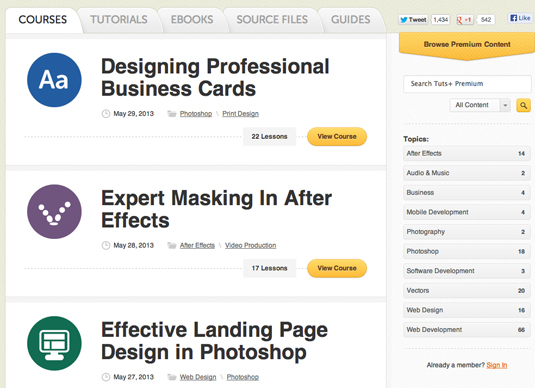
Task: Click the +1 count 542
Action: [486, 20]
